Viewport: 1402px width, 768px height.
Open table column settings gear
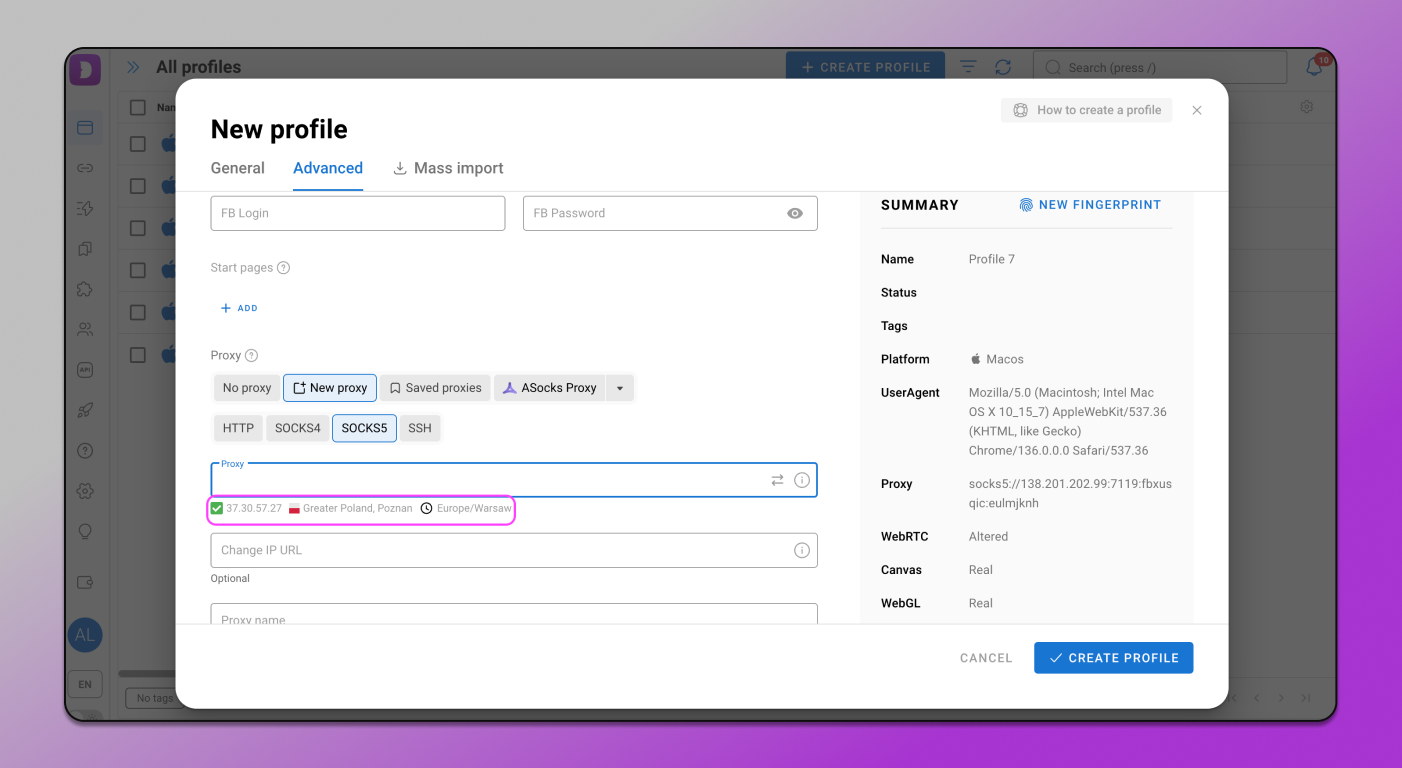[1306, 107]
